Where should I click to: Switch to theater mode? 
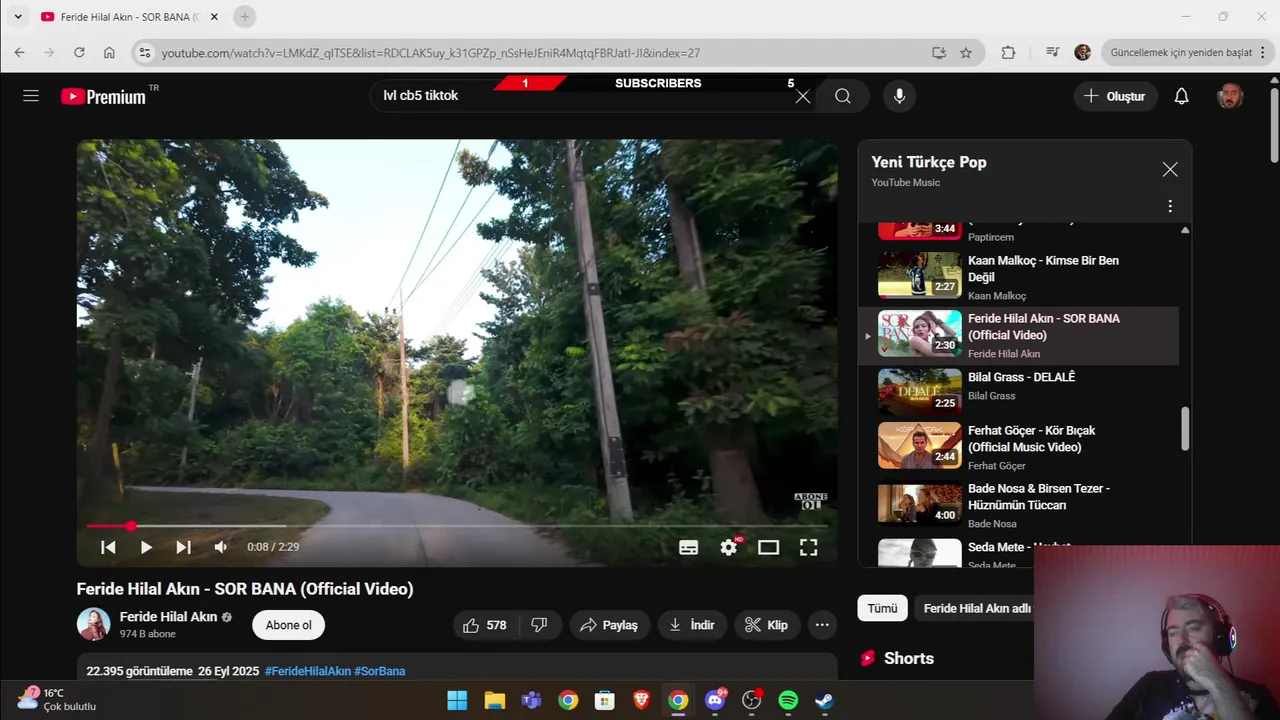click(x=768, y=547)
